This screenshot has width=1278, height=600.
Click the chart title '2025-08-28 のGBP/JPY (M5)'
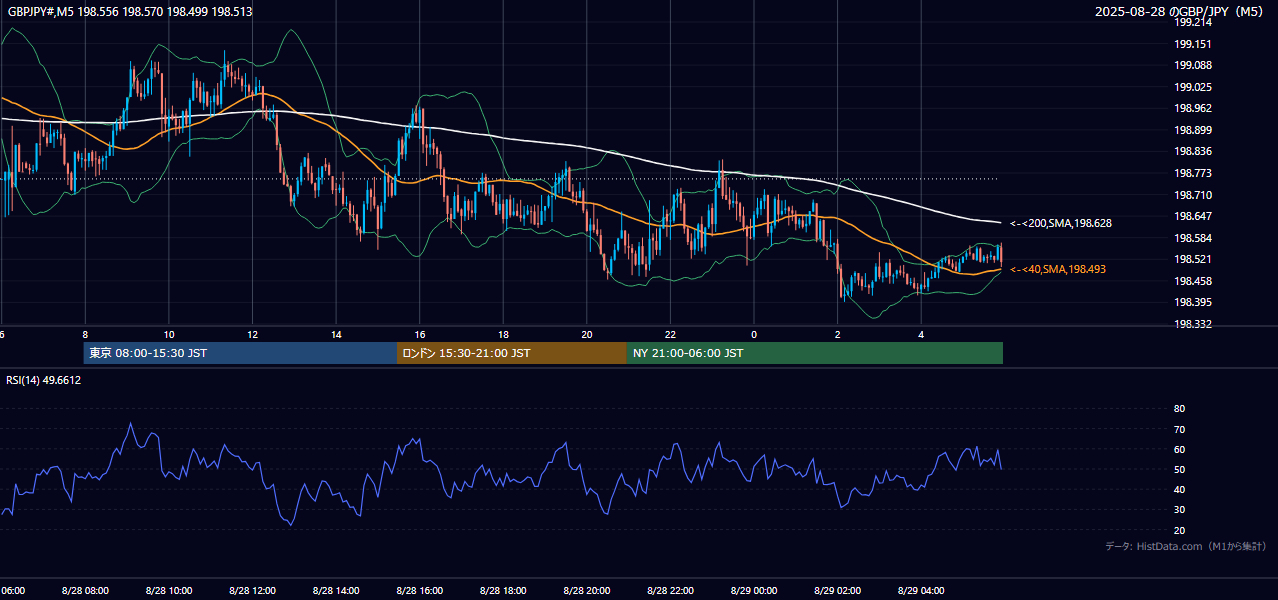1180,12
